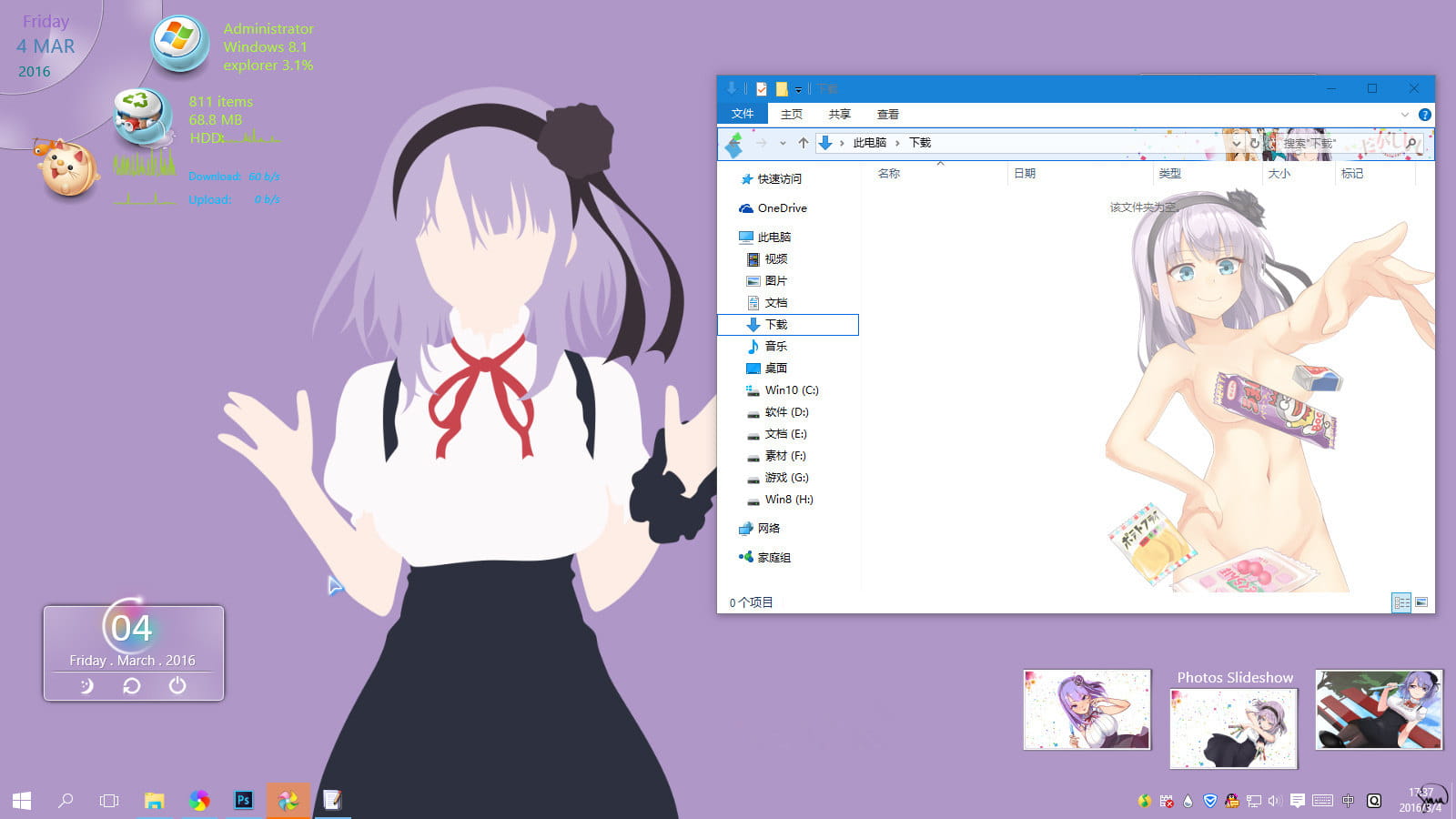This screenshot has width=1456, height=819.
Task: Switch to details view in status bar
Action: click(1402, 602)
